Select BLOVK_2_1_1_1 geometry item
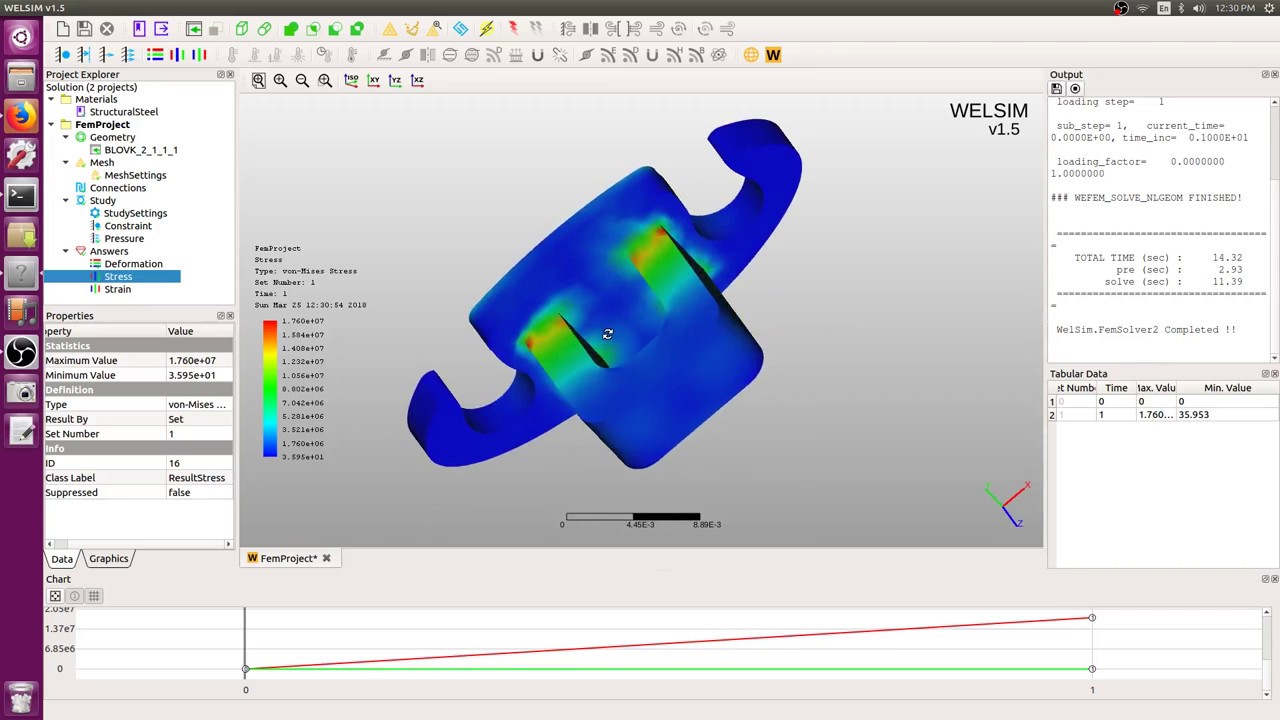Screen dimensions: 1280x720 click(141, 150)
